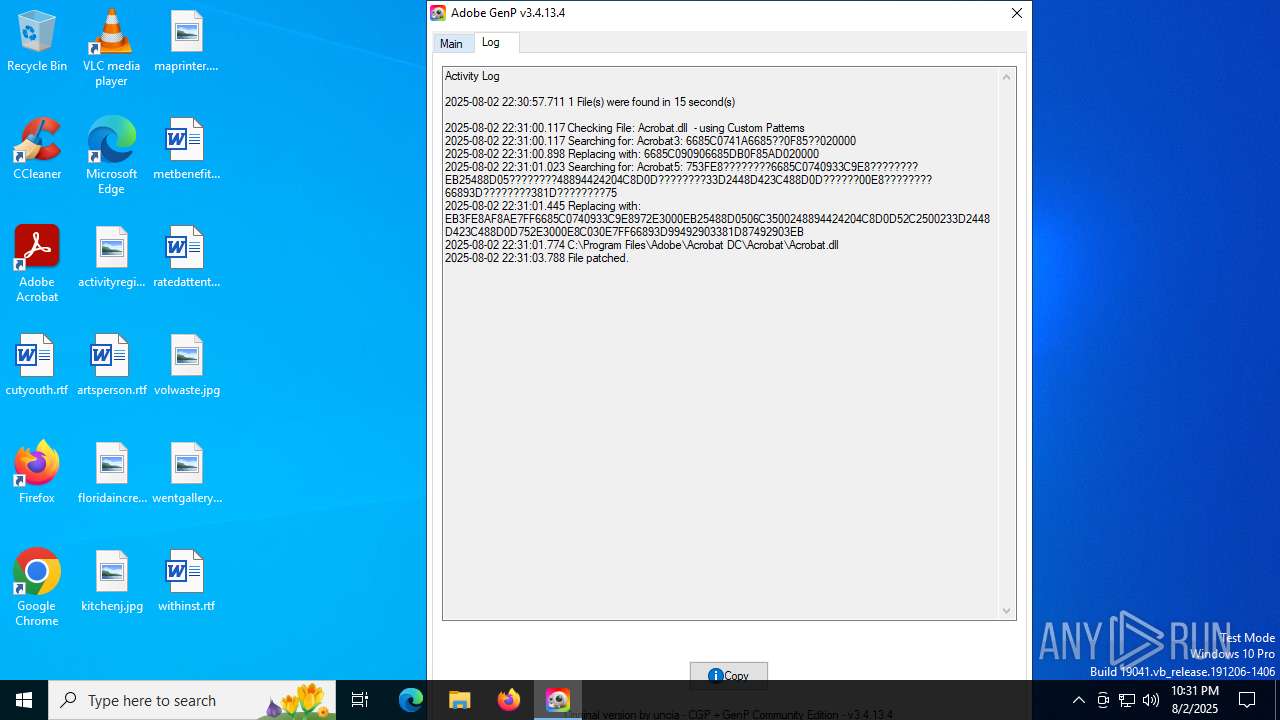Open Task View on the taskbar
1280x720 pixels.
360,700
